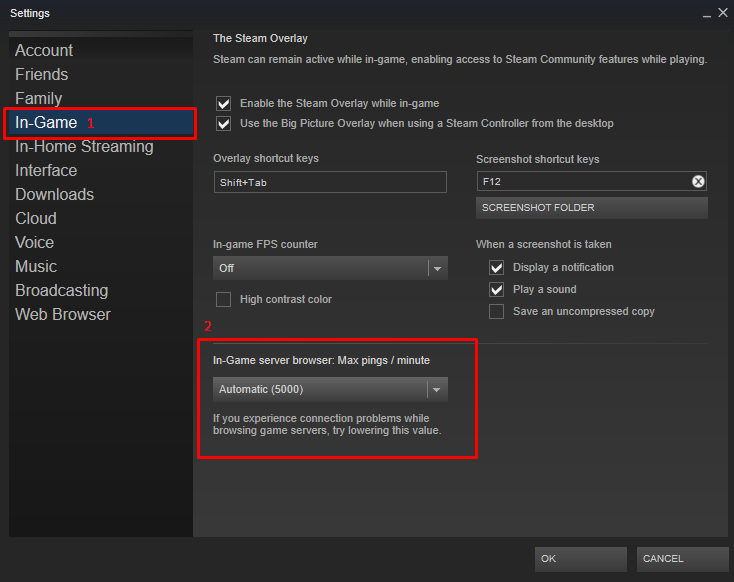
Task: Click the SCREENSHOT FOLDER button
Action: 592,208
